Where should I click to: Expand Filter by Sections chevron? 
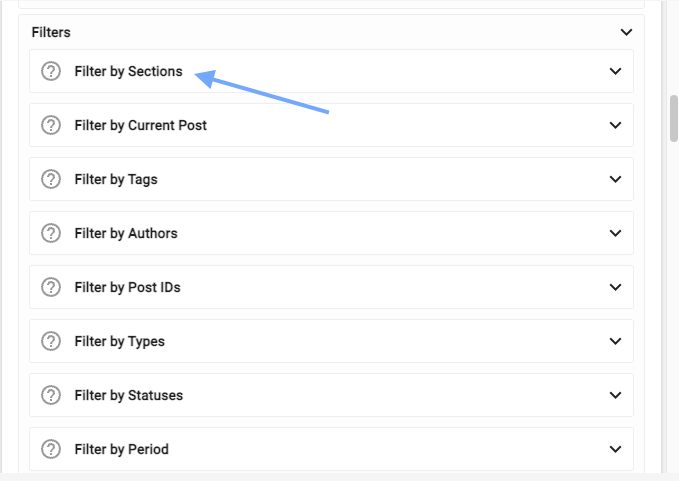coord(615,72)
